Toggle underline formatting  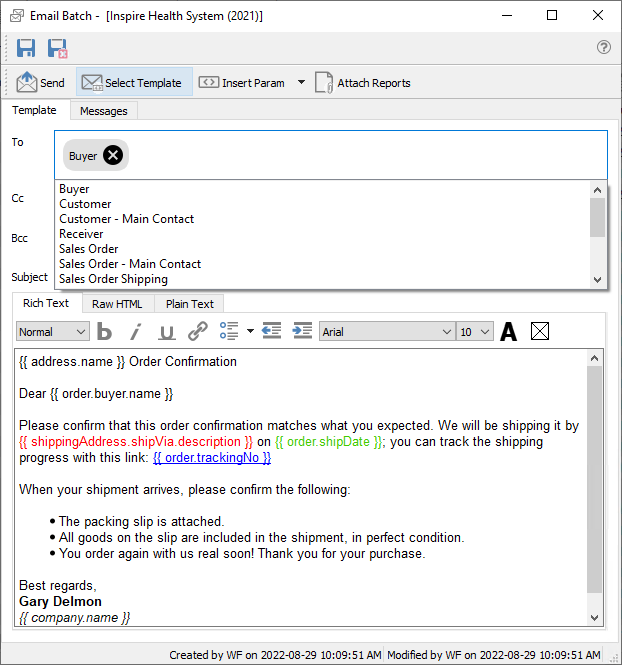[167, 331]
